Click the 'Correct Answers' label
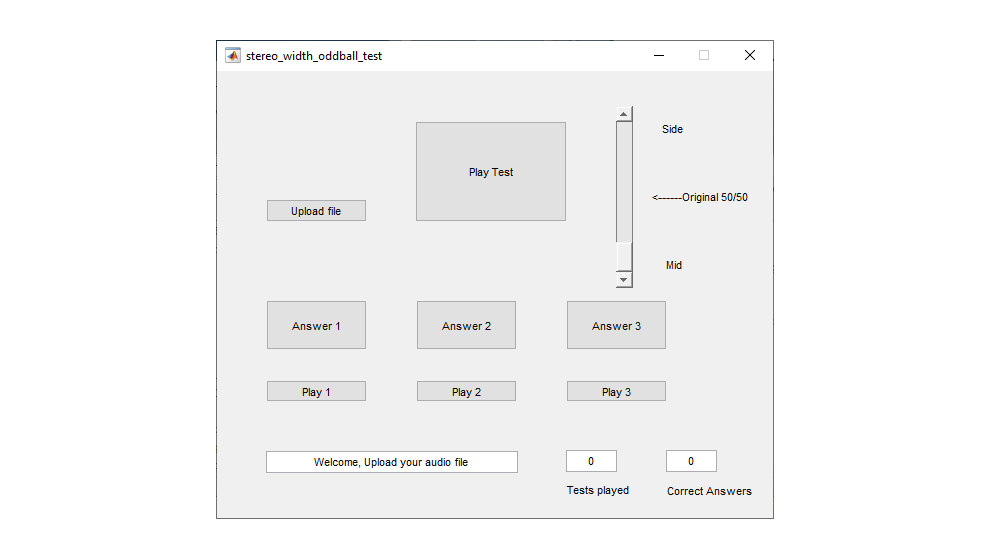This screenshot has height=560, width=990. coord(709,491)
